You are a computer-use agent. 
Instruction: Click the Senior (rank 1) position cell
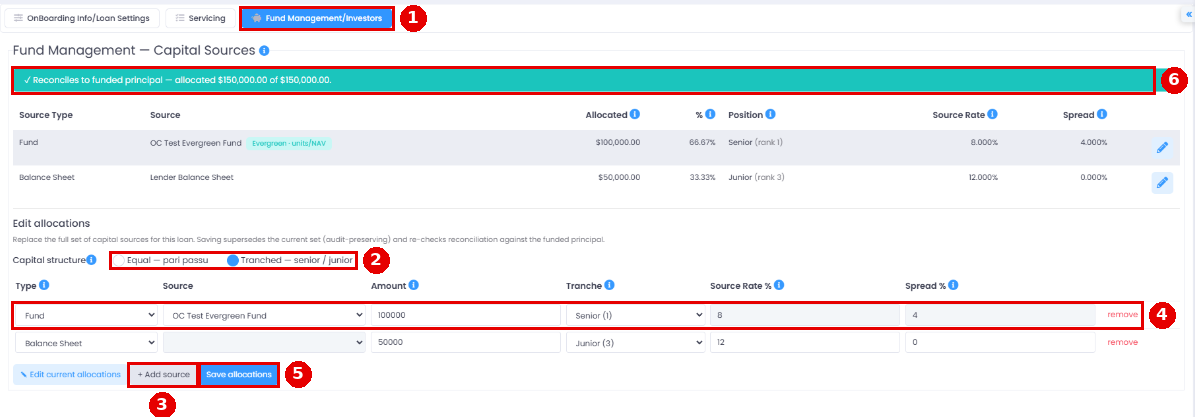point(755,143)
